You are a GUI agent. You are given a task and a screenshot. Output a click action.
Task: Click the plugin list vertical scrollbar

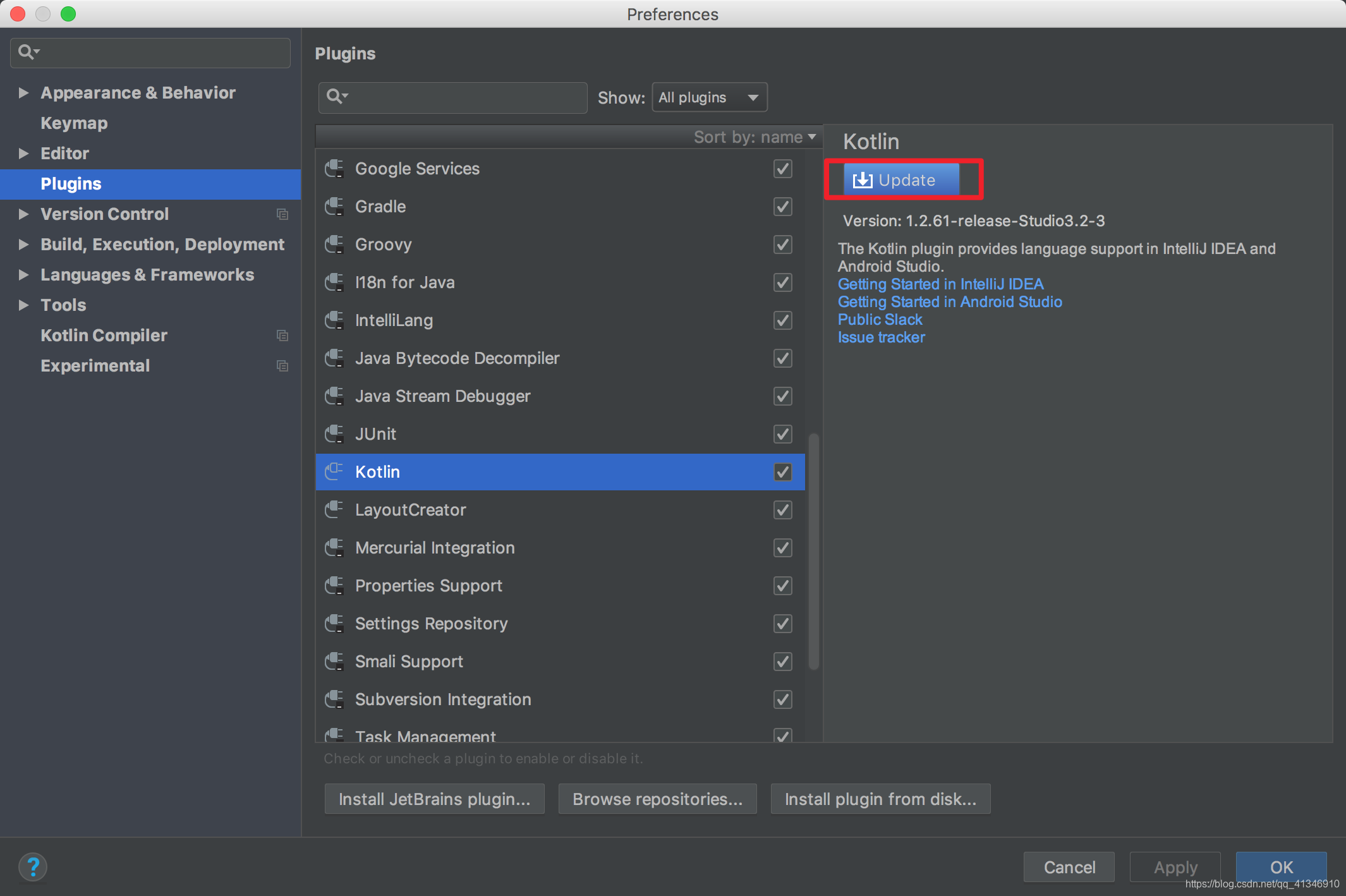pos(814,551)
